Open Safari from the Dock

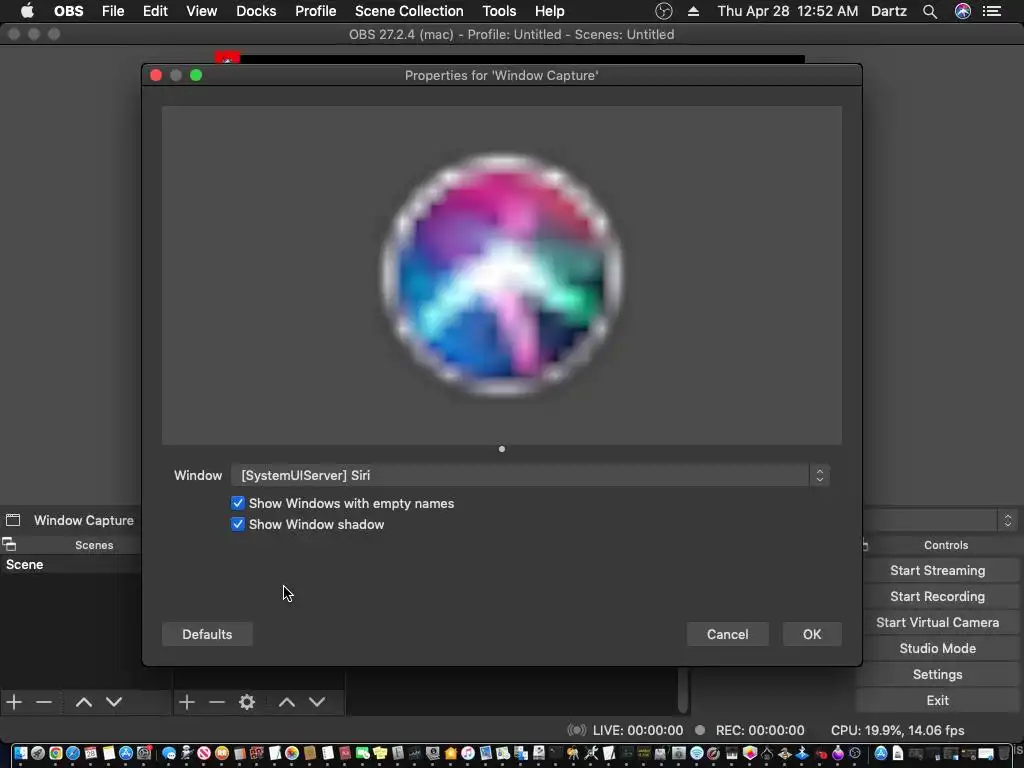pyautogui.click(x=73, y=753)
